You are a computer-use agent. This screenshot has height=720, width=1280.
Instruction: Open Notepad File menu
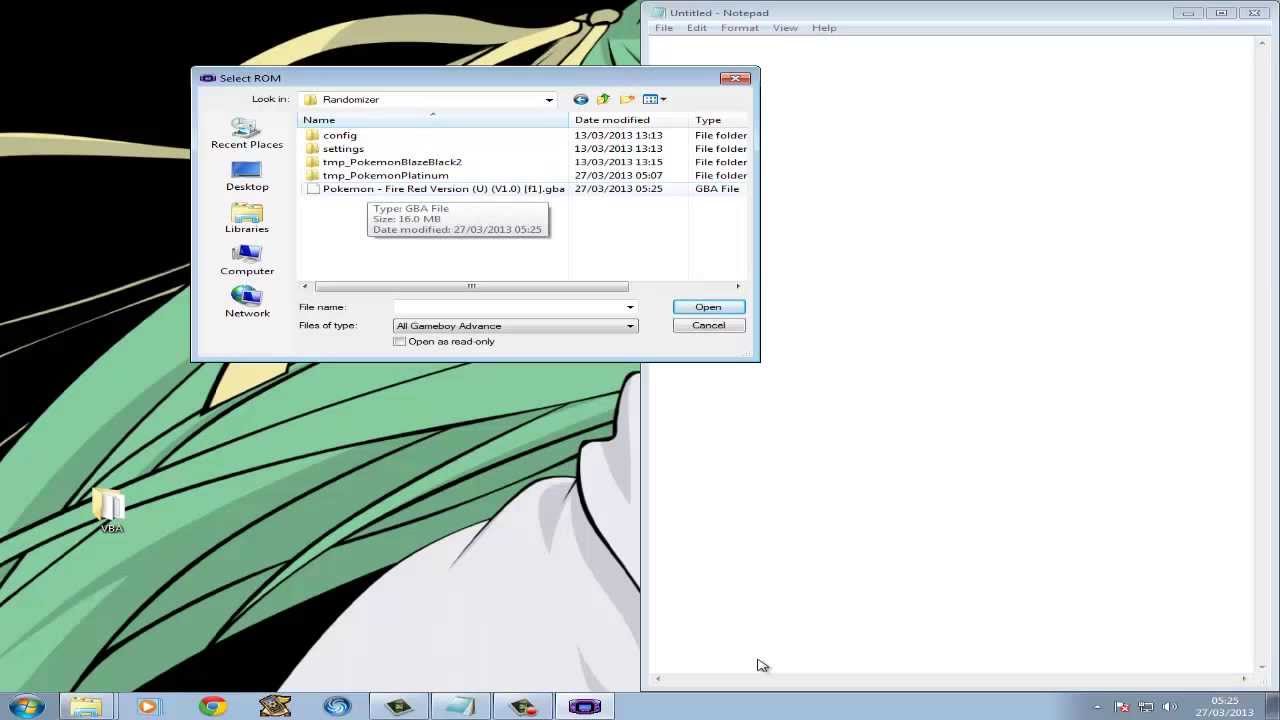tap(664, 28)
